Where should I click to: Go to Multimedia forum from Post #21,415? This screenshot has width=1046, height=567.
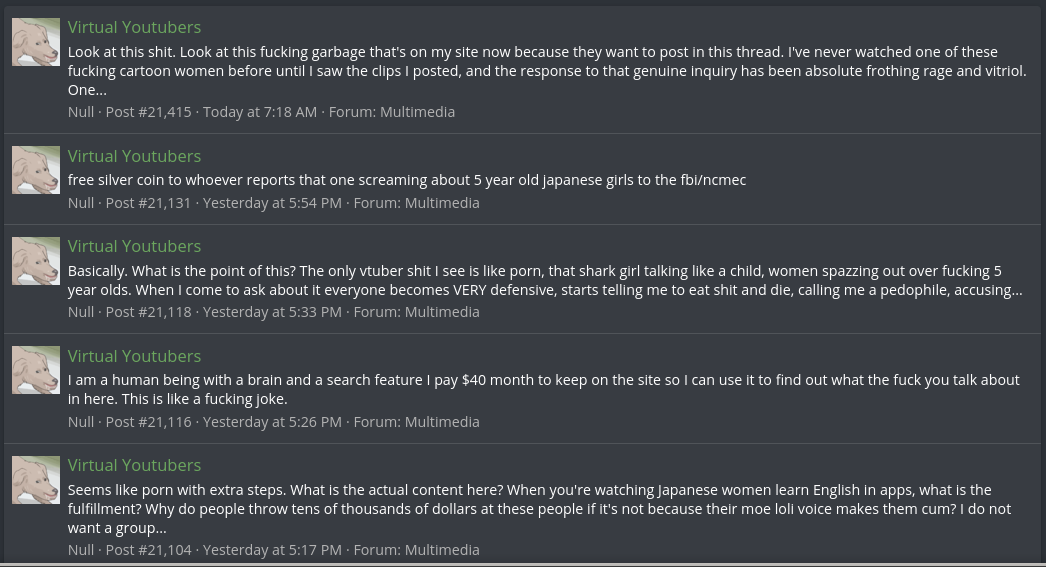pyautogui.click(x=417, y=112)
